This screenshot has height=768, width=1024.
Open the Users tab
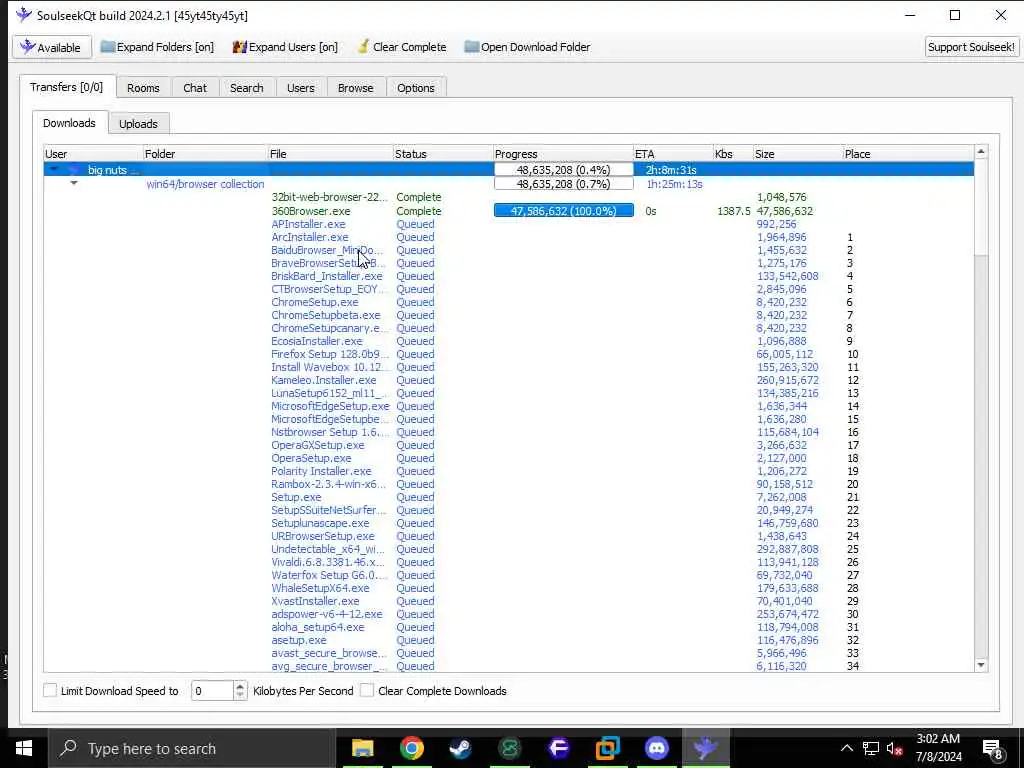pos(300,88)
